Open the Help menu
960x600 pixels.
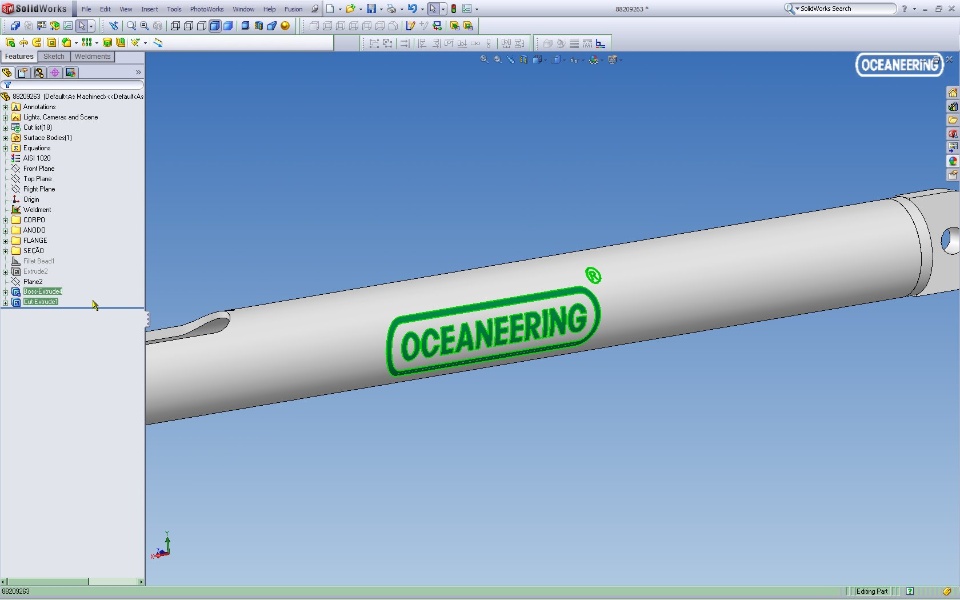(269, 9)
